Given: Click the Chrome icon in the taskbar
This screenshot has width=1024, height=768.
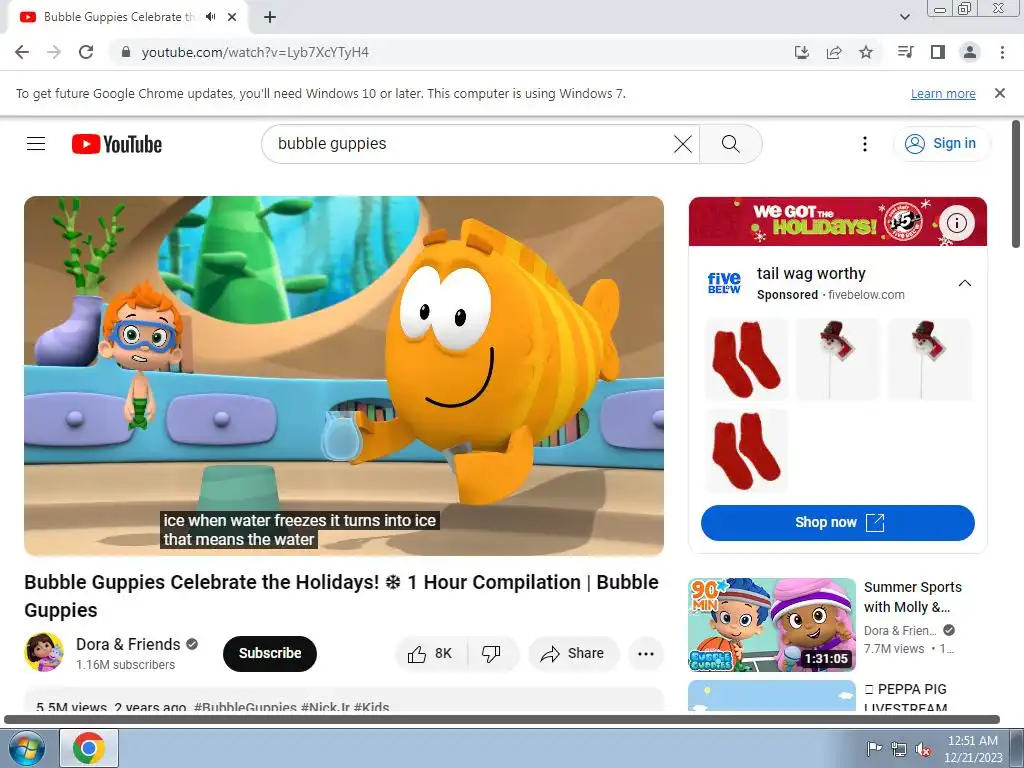Looking at the screenshot, I should point(89,748).
